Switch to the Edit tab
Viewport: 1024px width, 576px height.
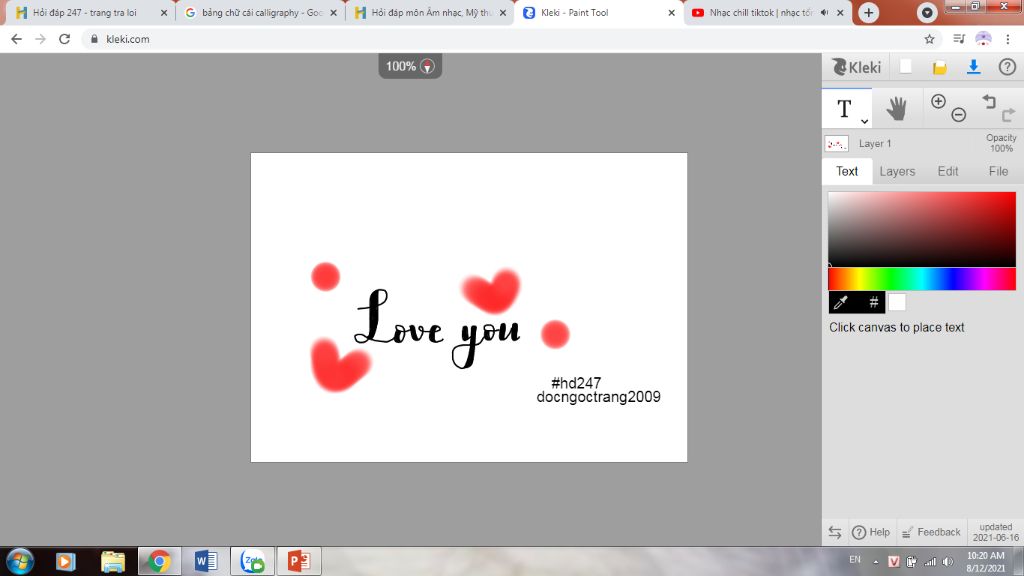(x=948, y=171)
